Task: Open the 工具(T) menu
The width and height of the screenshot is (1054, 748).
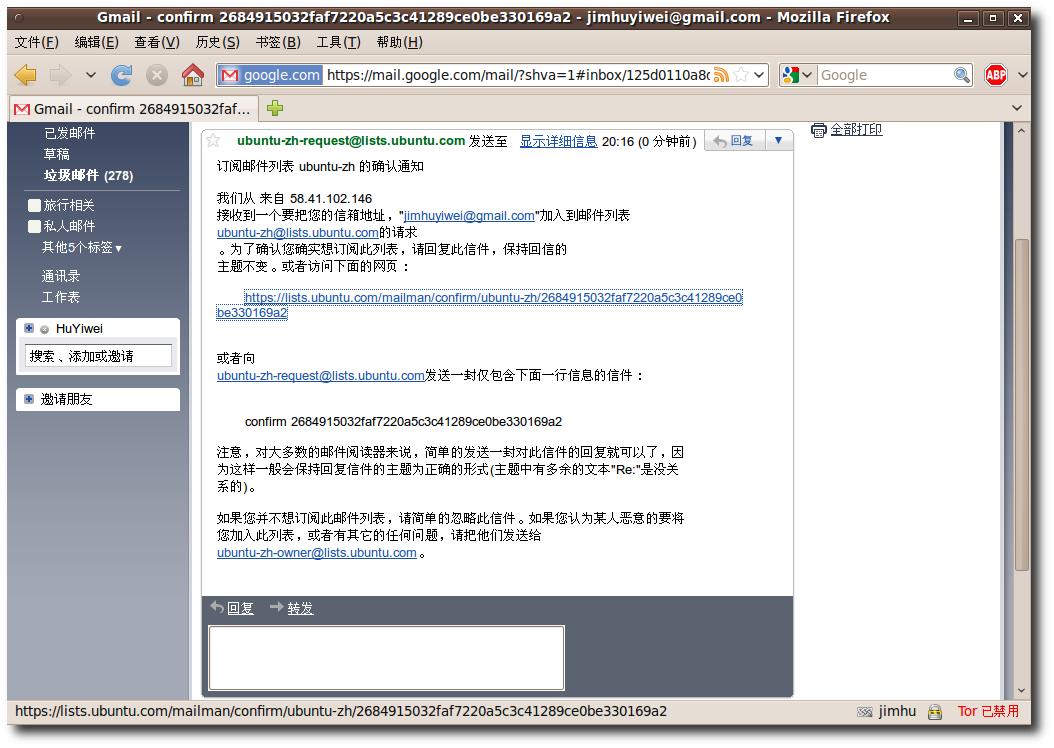Action: coord(339,42)
